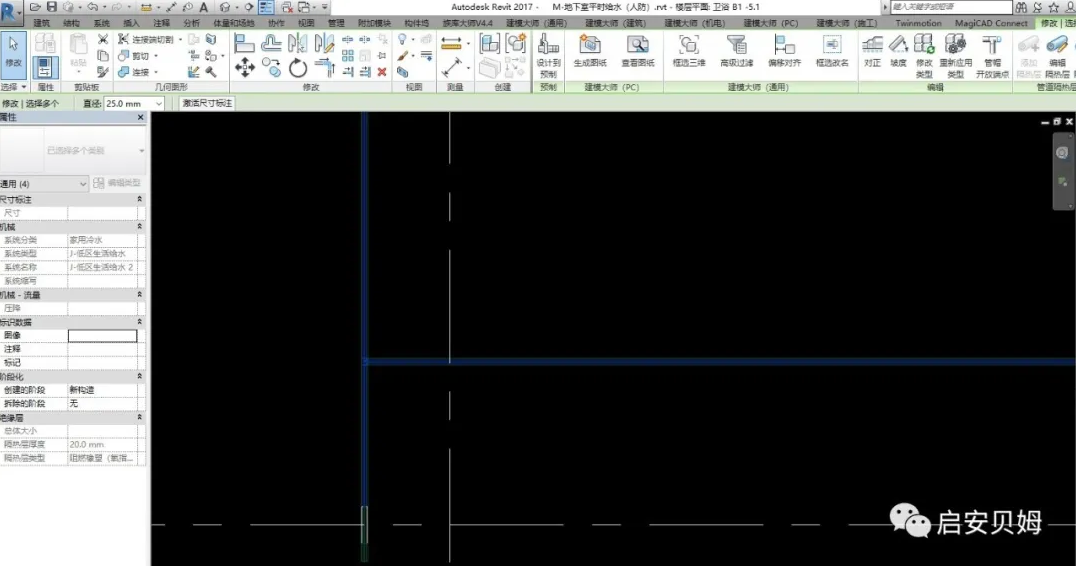Click the 坡度 slope tool icon
1076x566 pixels.
[898, 51]
